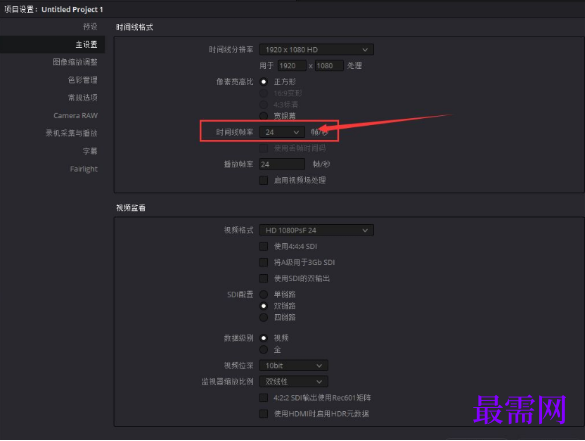
Task: Select the 16:9 变形 pixel aspect radio
Action: tap(264, 93)
